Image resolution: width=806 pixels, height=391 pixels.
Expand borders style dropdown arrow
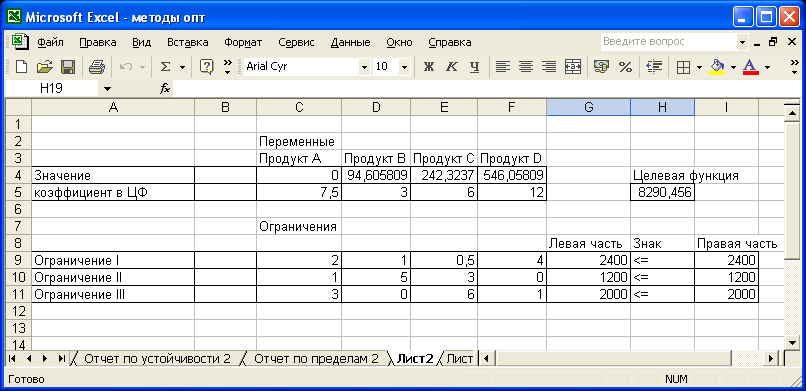[699, 67]
